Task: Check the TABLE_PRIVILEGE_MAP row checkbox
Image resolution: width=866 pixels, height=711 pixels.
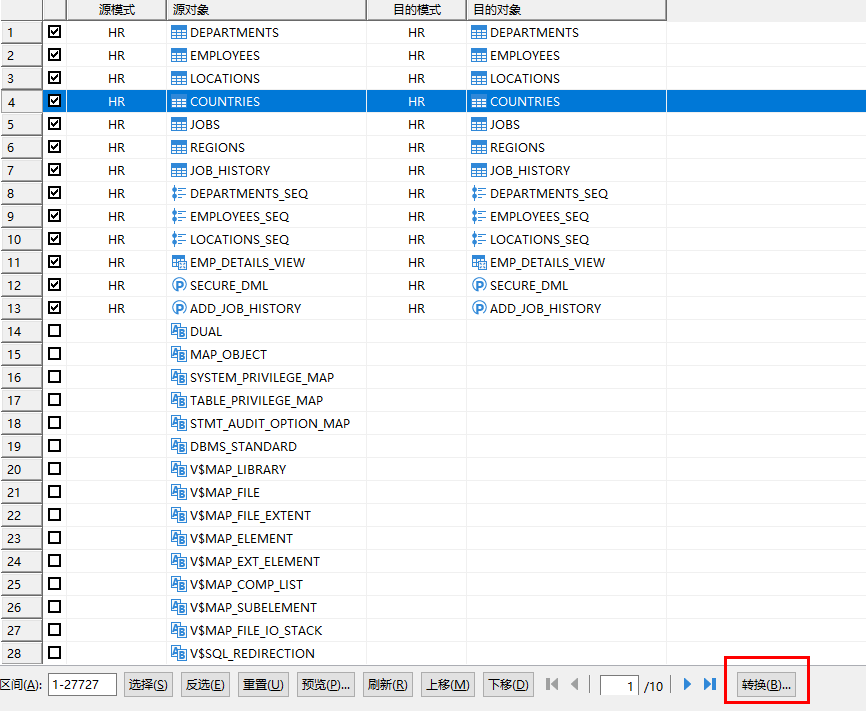Action: tap(54, 399)
